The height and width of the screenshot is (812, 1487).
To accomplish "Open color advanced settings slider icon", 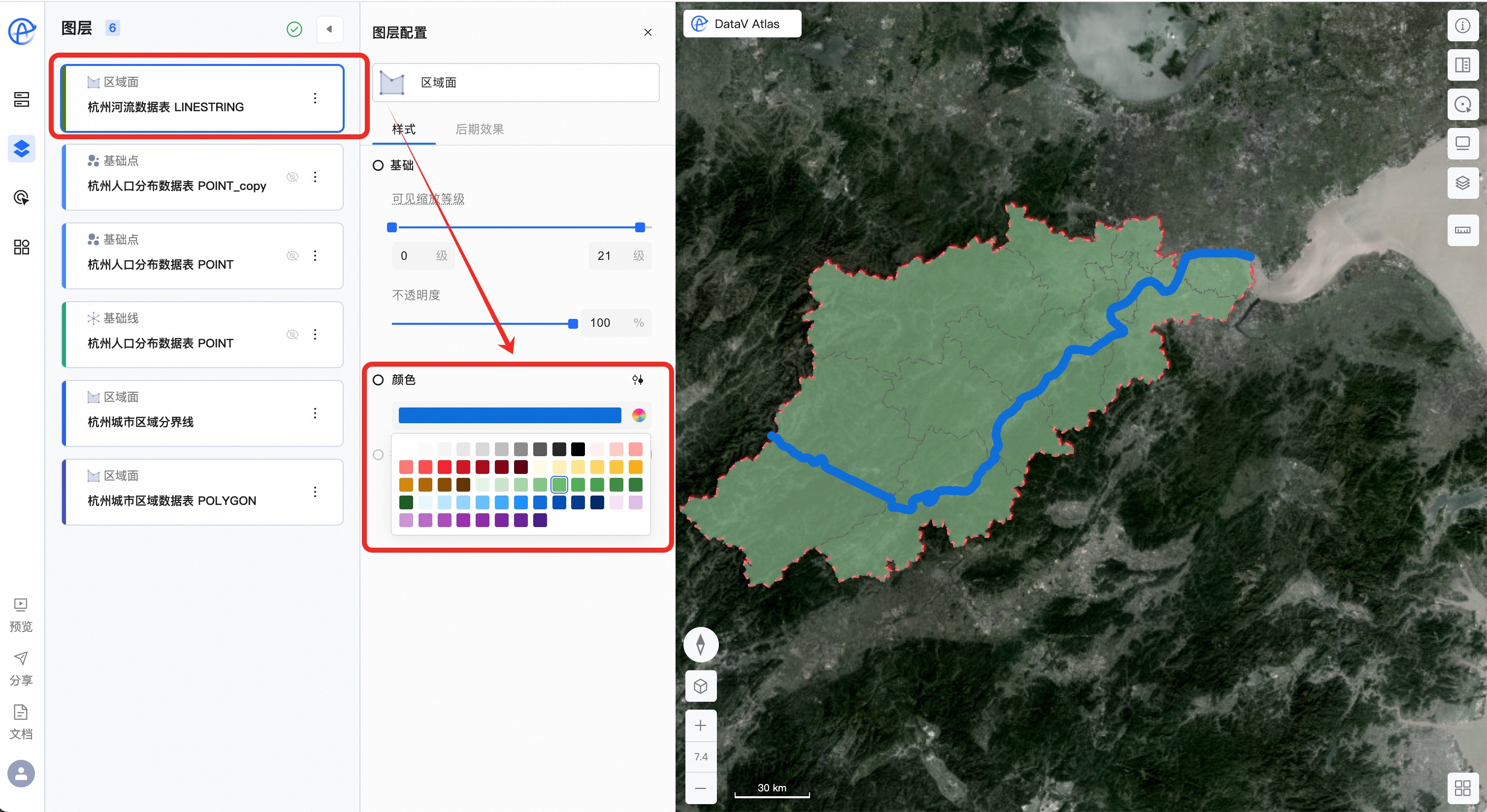I will click(637, 380).
